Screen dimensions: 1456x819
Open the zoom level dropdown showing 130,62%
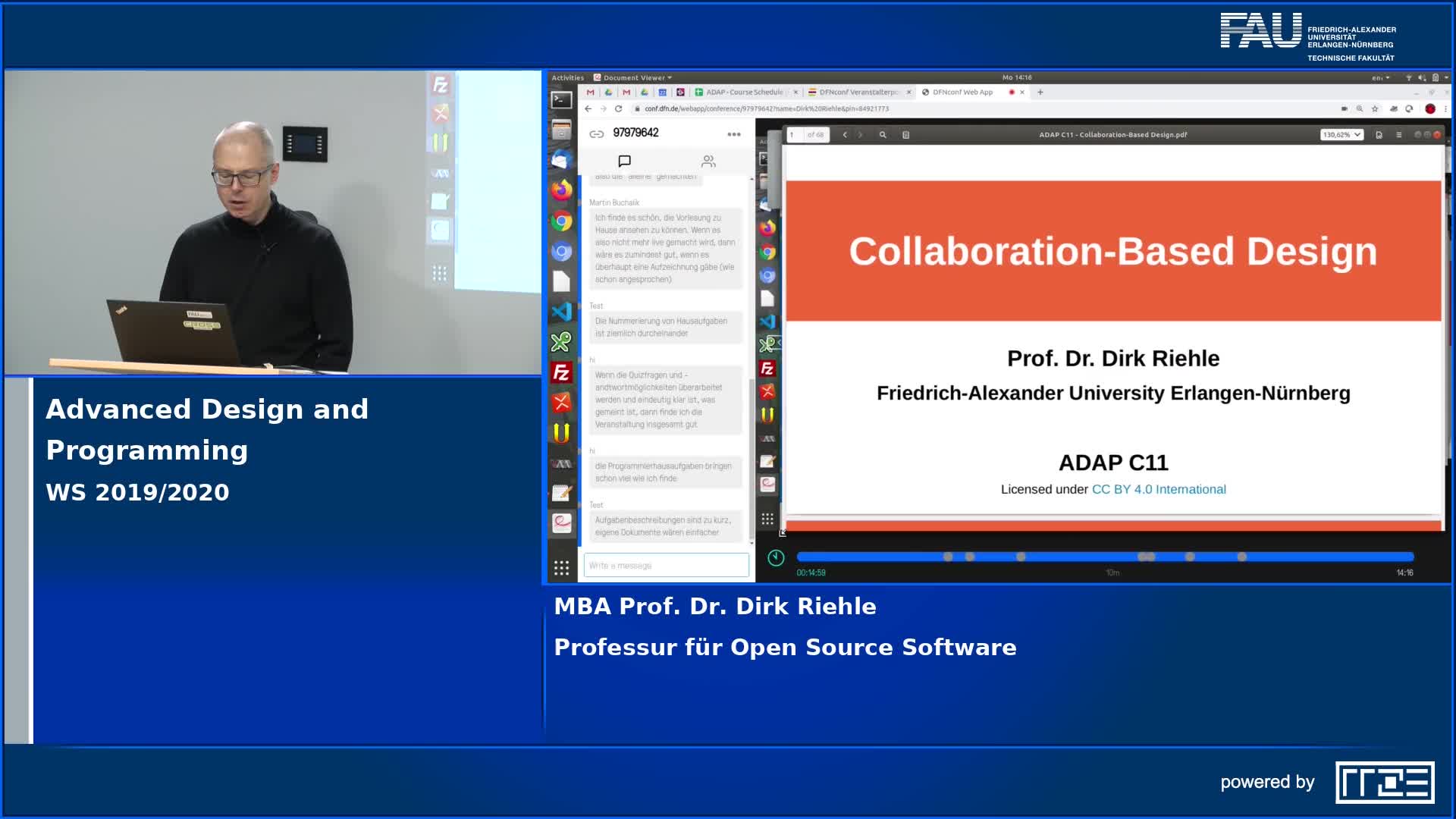[1341, 135]
